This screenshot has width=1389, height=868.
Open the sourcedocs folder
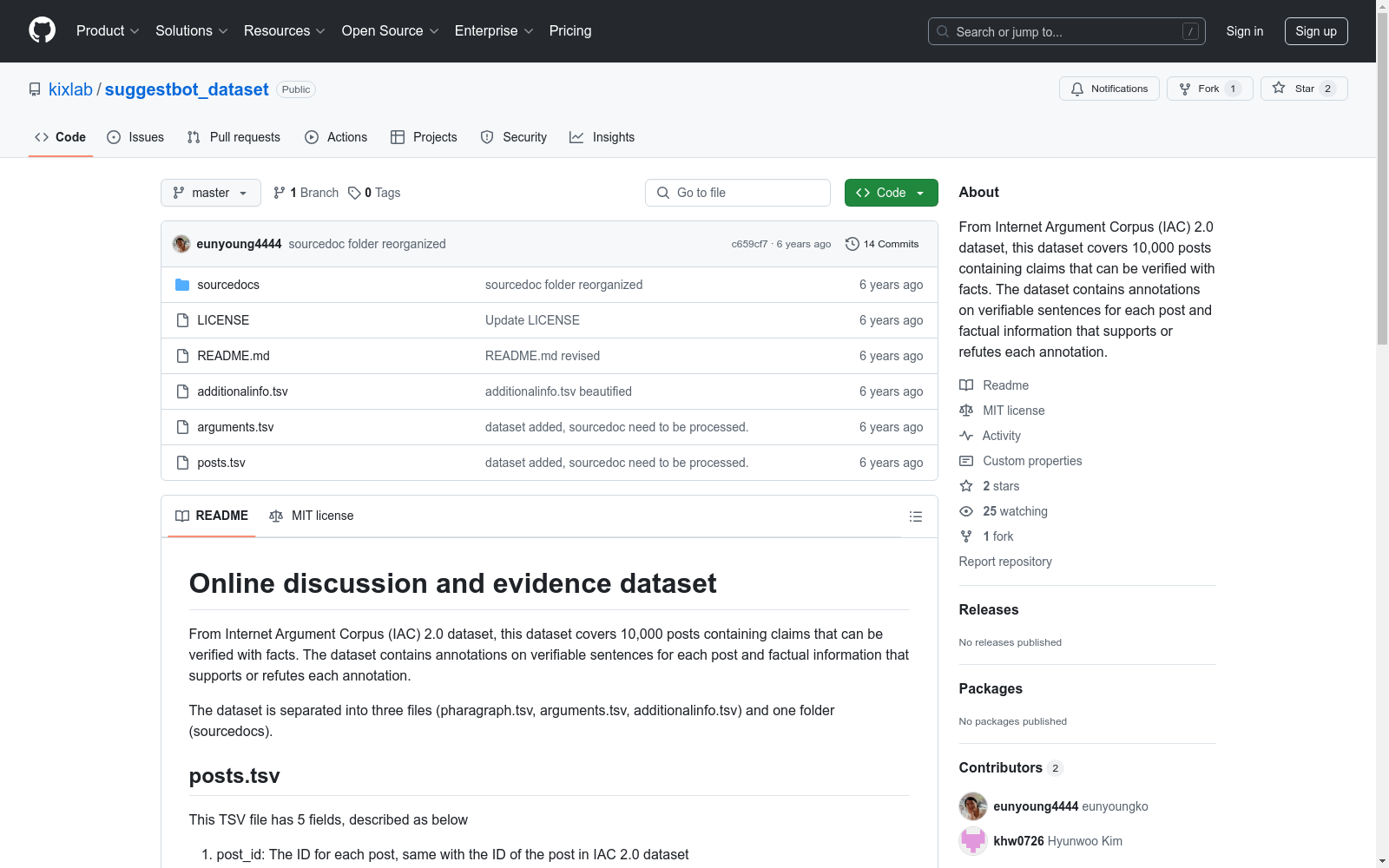coord(228,285)
